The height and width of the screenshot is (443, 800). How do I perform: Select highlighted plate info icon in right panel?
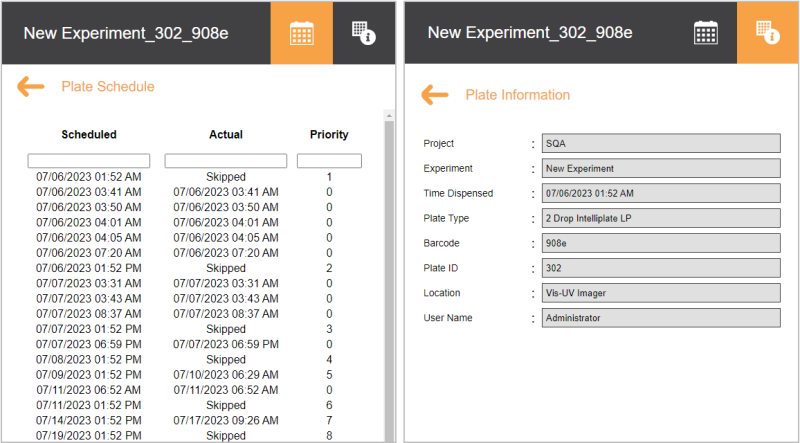coord(768,33)
